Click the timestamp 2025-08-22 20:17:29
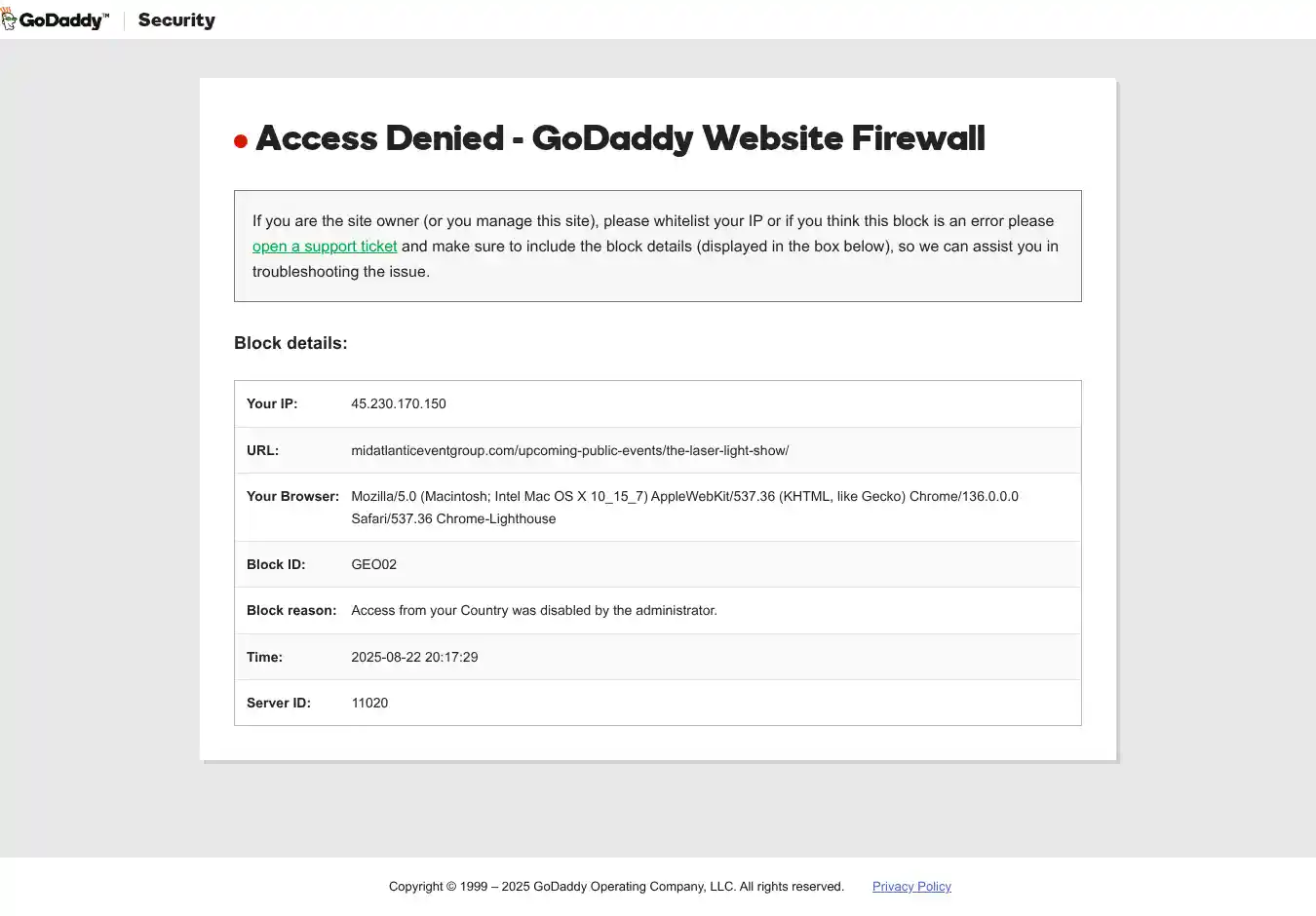 (414, 657)
